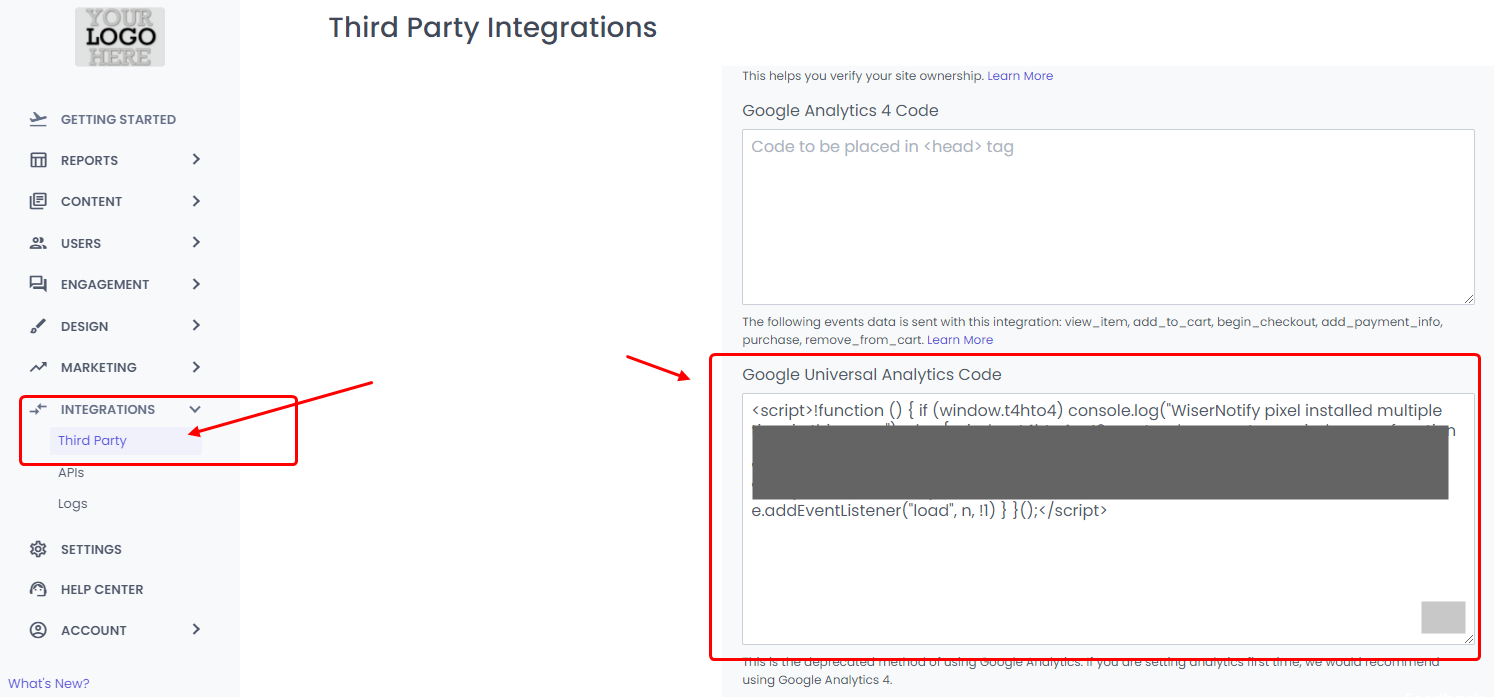Click the Getting Started airplane icon
Viewport: 1494px width, 697px height.
tap(38, 119)
